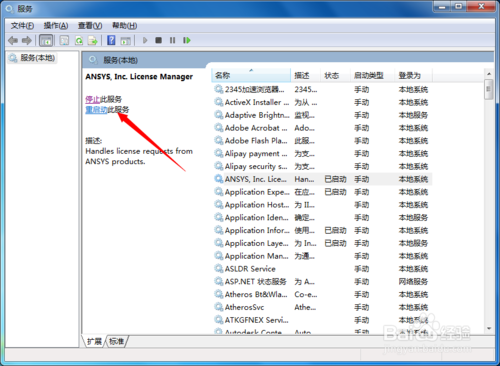Screen dimensions: 500x366
Task: Select the Alipay payment service row
Action: 322,154
